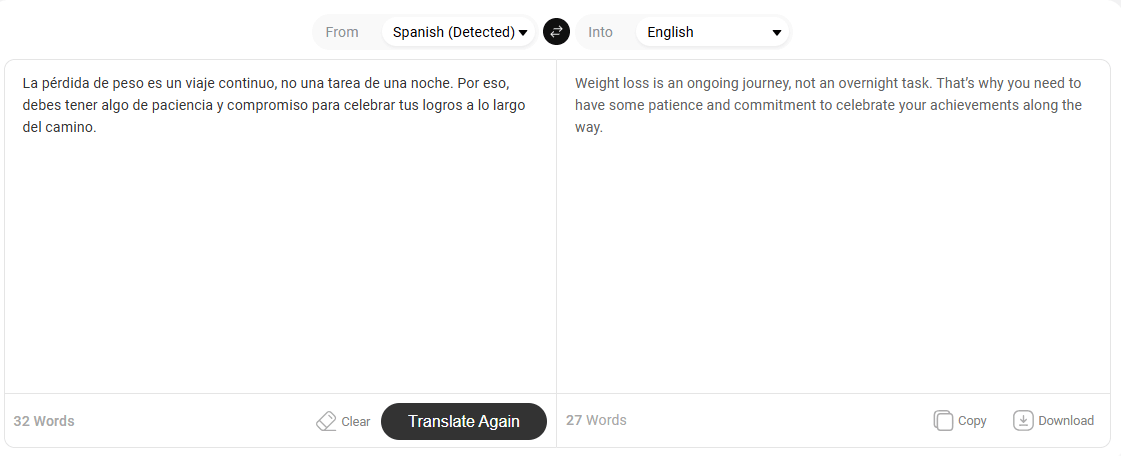
Task: Click the blank area below the source text
Action: point(280,264)
